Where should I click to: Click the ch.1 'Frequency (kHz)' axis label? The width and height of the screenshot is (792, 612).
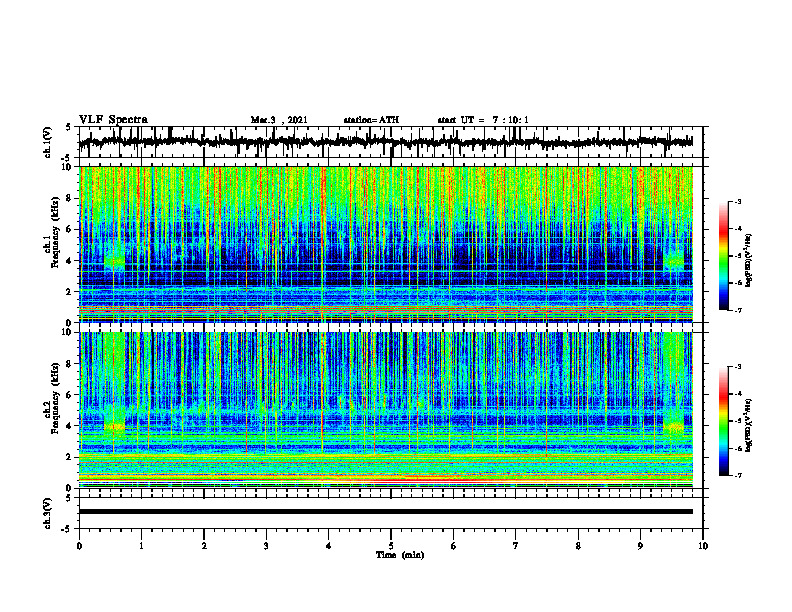click(55, 232)
